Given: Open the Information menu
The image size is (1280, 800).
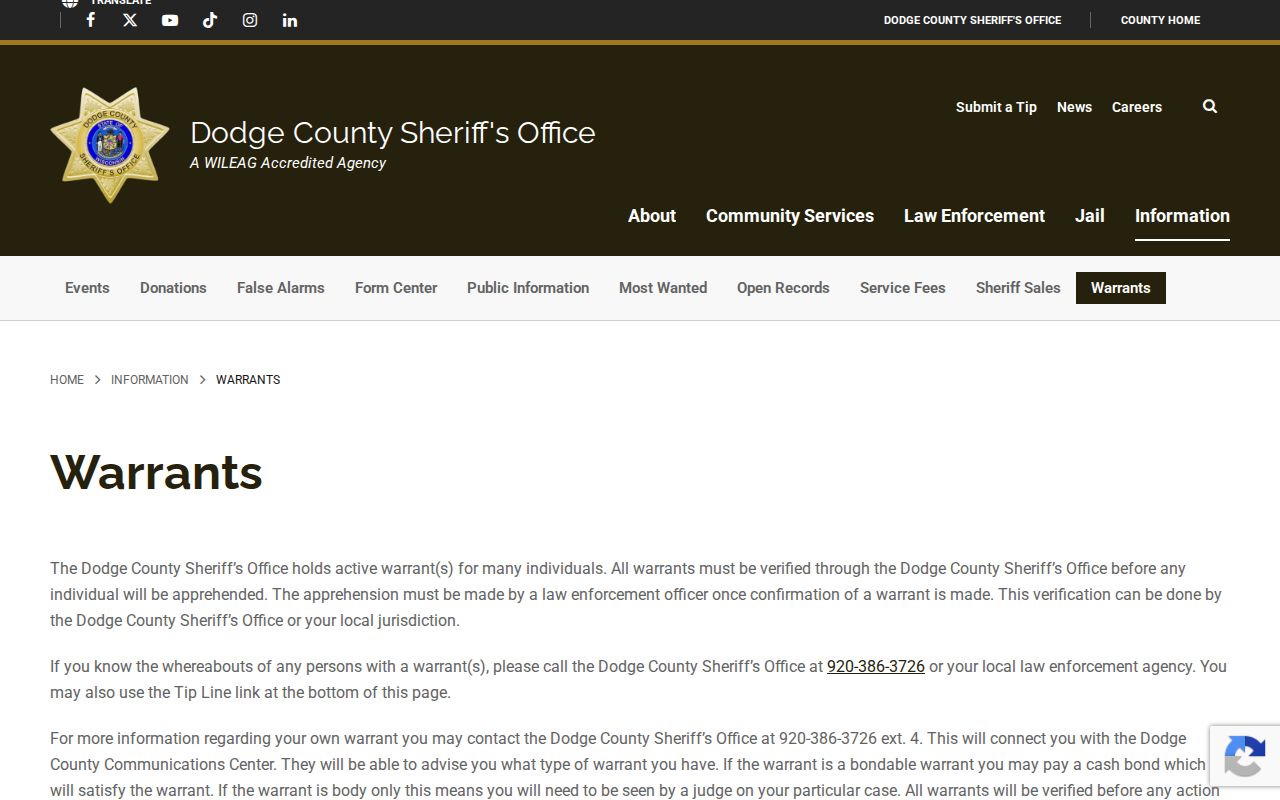Looking at the screenshot, I should (1182, 216).
